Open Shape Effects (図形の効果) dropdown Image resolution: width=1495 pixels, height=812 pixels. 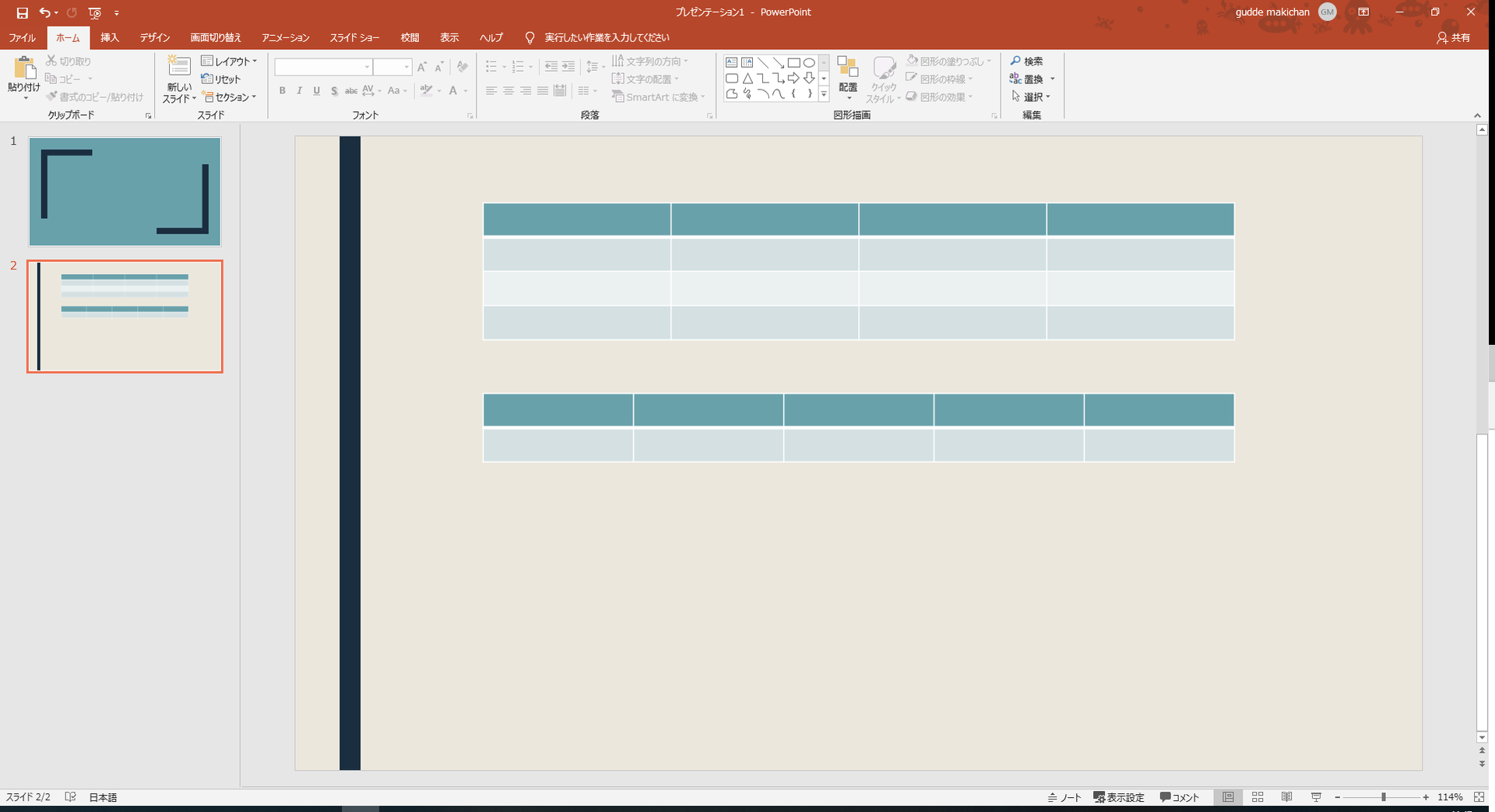940,97
